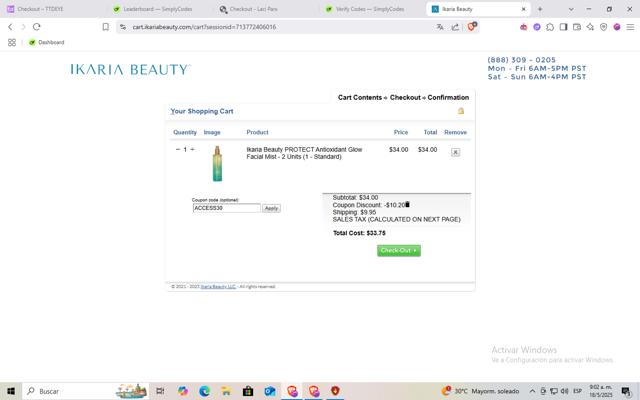Screen dimensions: 640x400
Task: Open Copilot from the taskbar
Action: [x=183, y=391]
